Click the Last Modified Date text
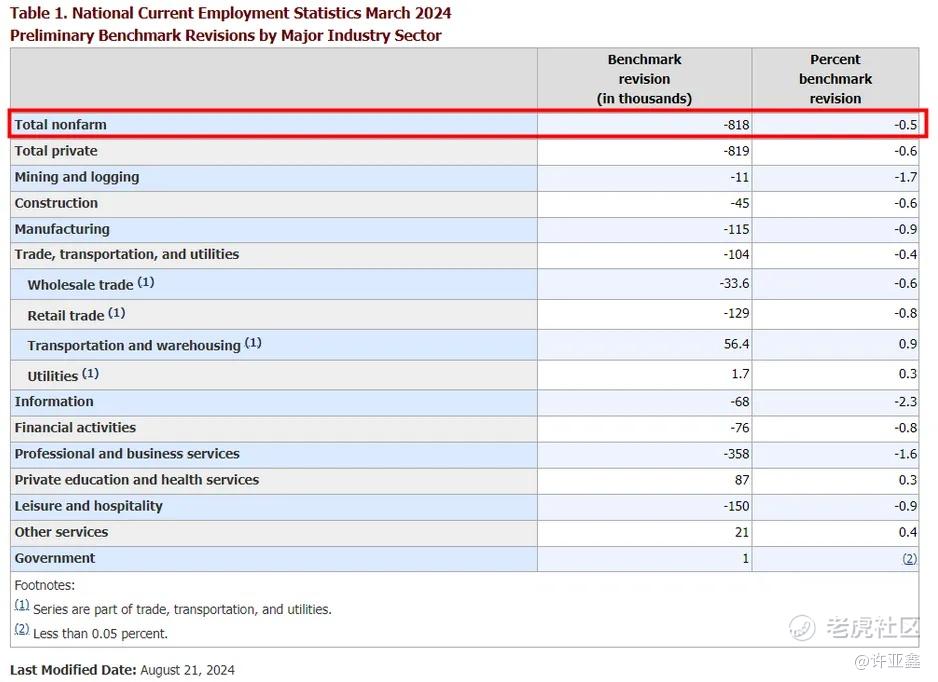This screenshot has width=938, height=682. pos(122,670)
